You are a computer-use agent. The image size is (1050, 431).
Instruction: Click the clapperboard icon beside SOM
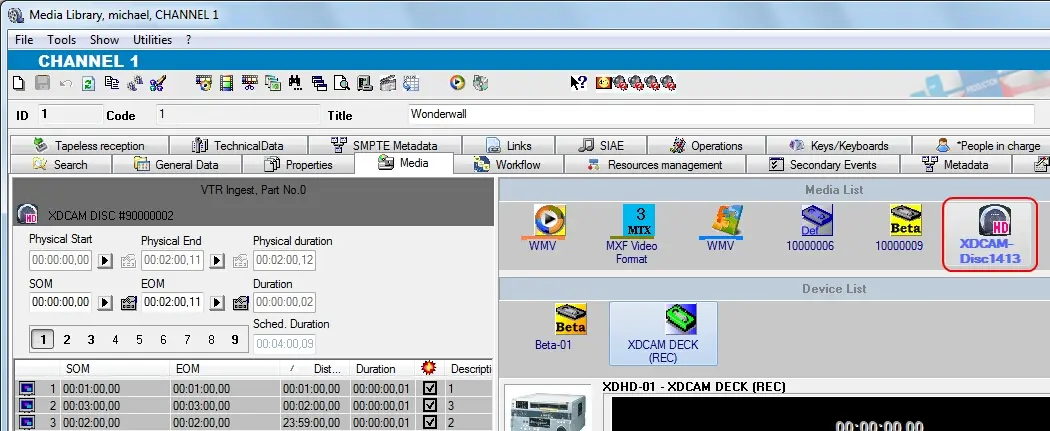(x=128, y=302)
